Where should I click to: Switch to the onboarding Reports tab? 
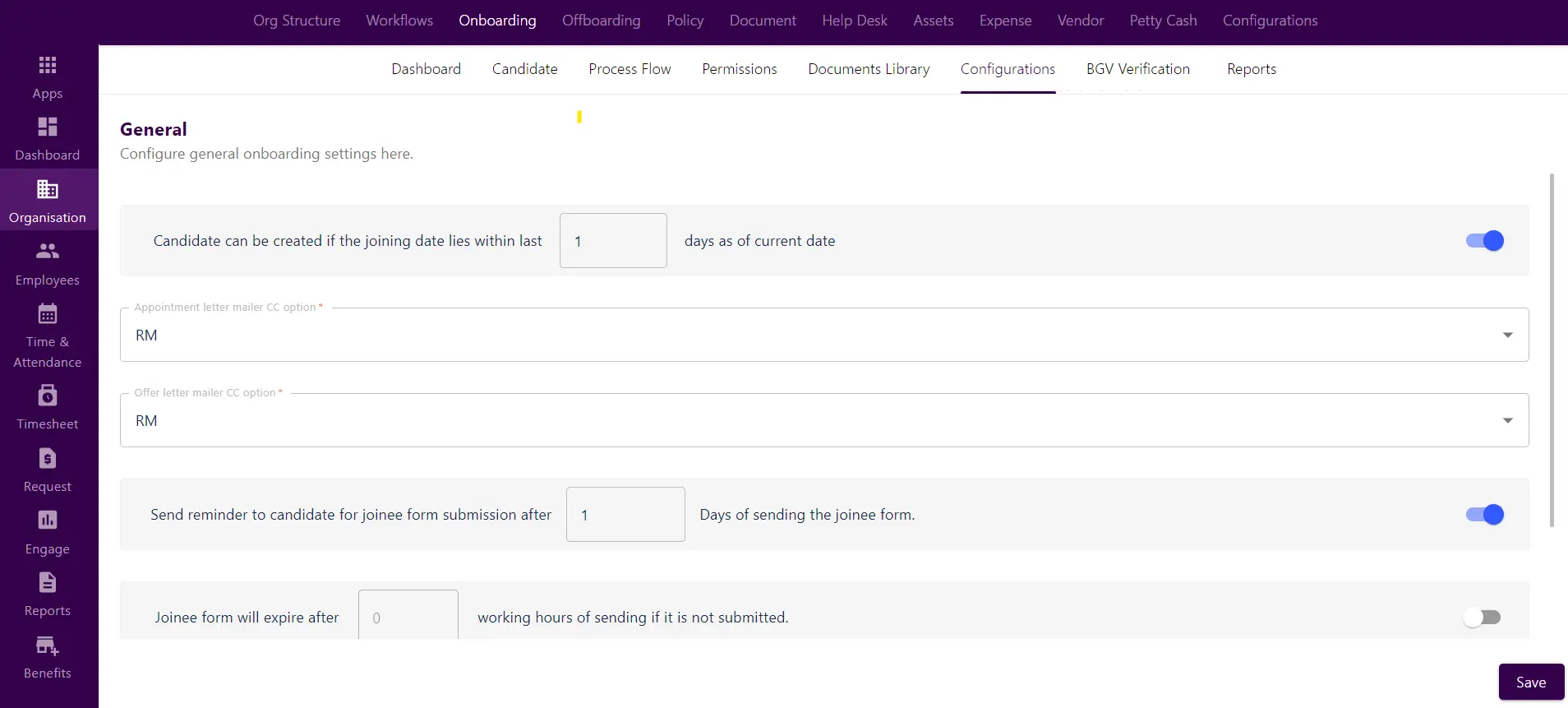(1252, 69)
